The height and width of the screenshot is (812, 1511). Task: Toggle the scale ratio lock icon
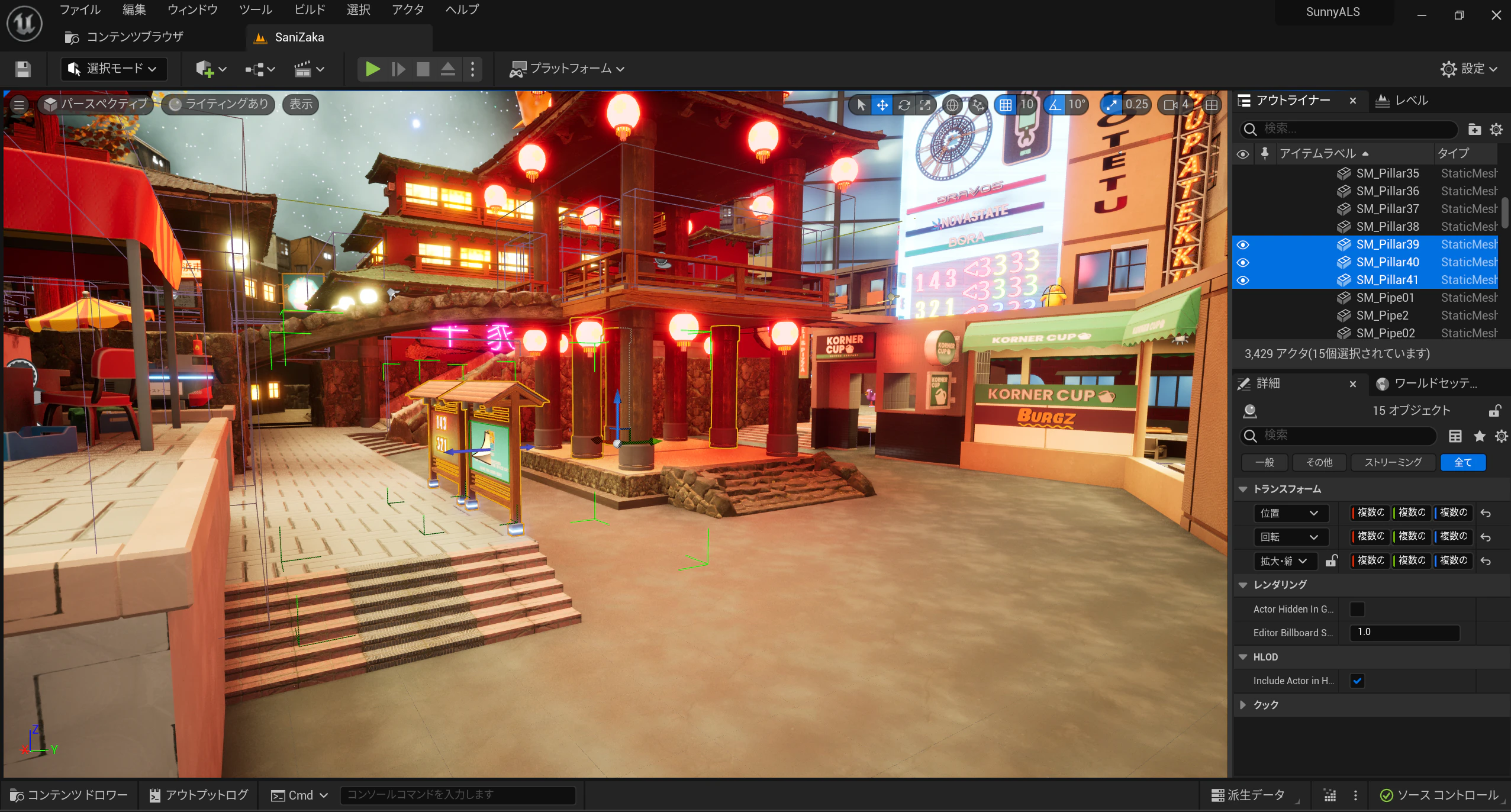tap(1332, 560)
